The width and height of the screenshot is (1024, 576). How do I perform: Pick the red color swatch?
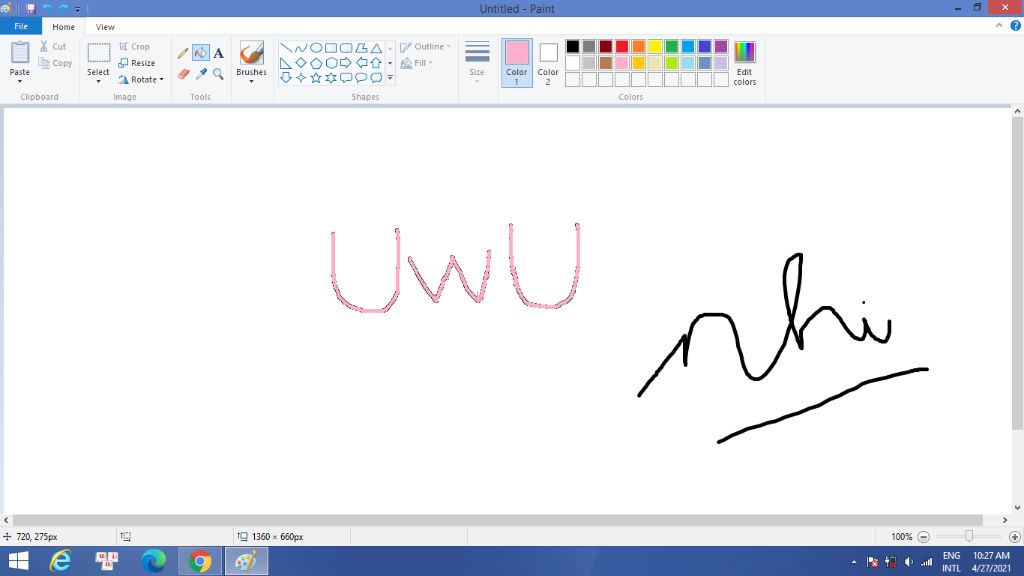622,46
